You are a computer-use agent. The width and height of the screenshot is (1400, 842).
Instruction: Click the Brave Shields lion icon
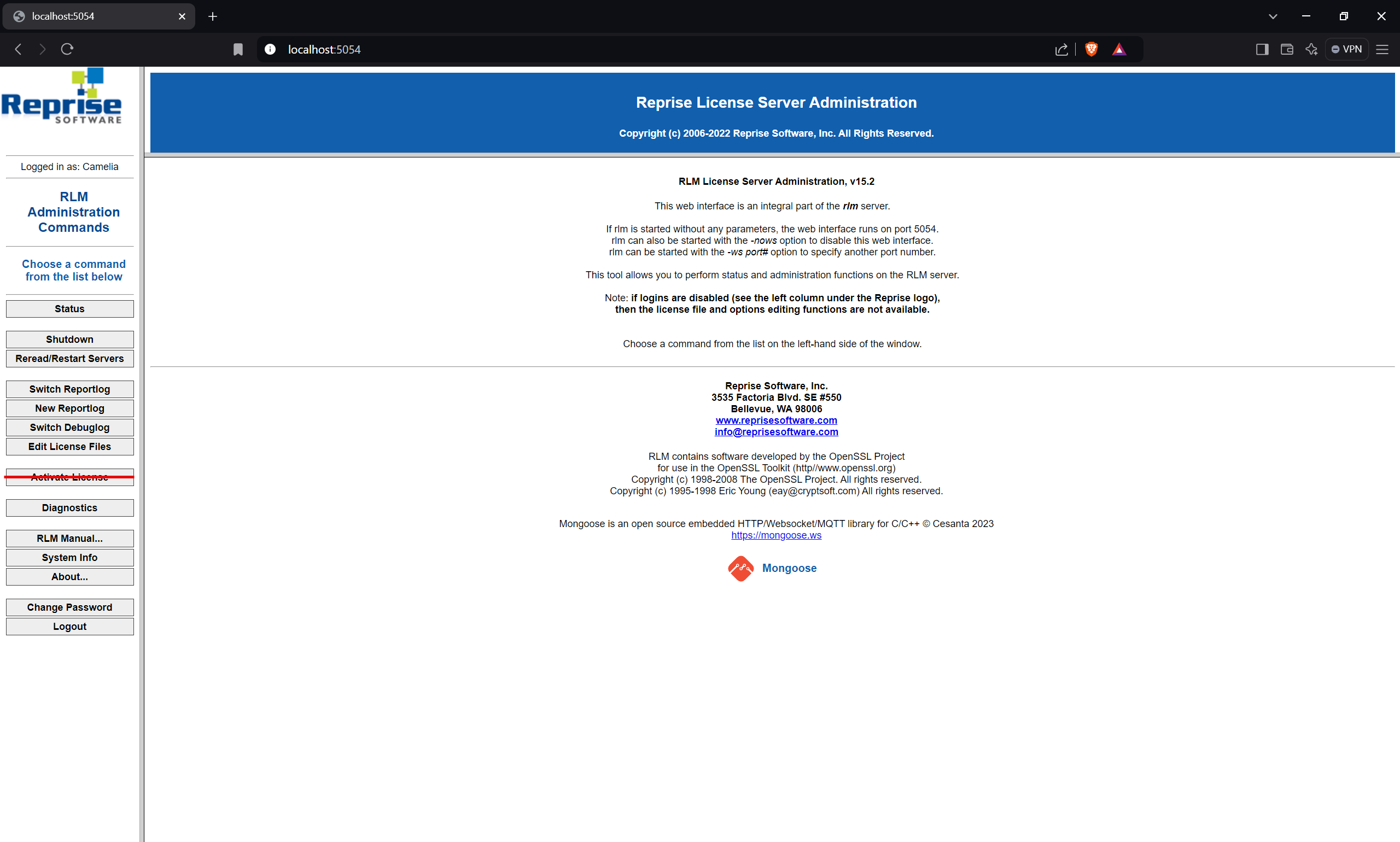click(x=1090, y=49)
